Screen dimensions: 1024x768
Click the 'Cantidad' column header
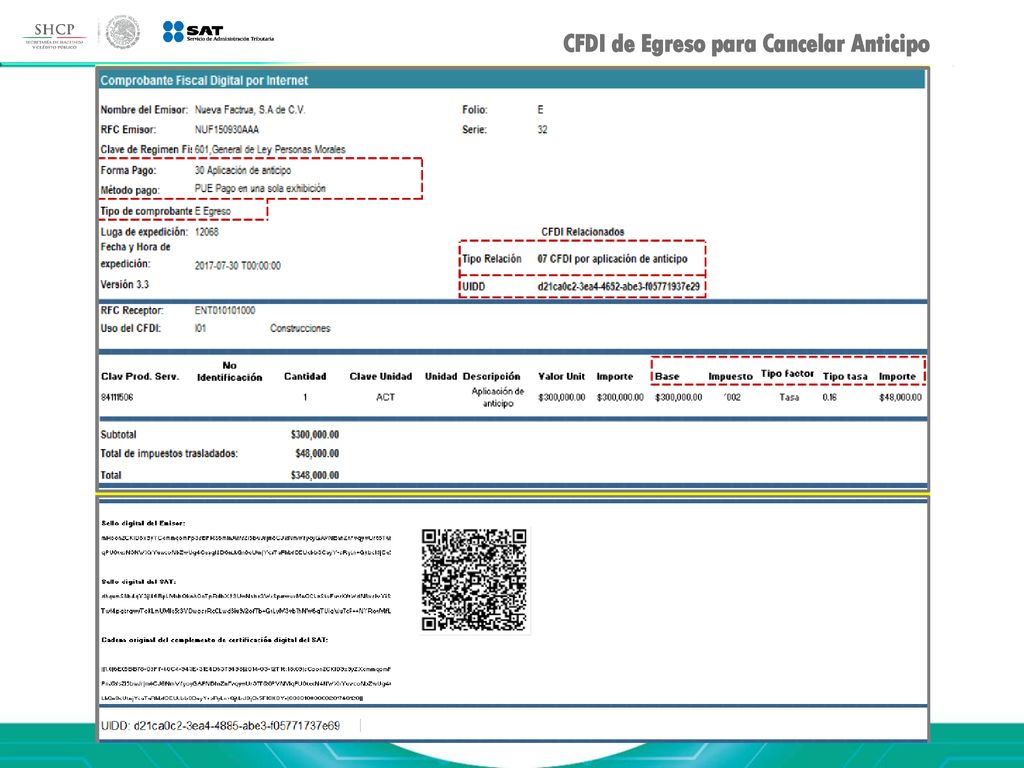[305, 377]
